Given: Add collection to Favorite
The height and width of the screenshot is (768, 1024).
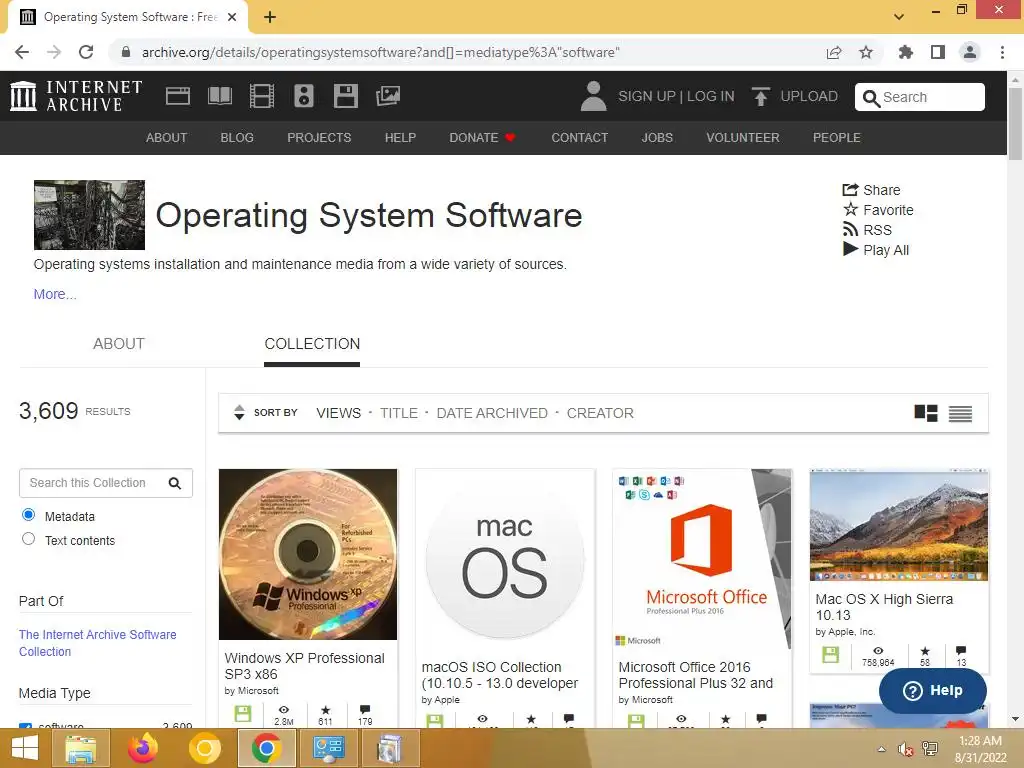Looking at the screenshot, I should pos(878,210).
